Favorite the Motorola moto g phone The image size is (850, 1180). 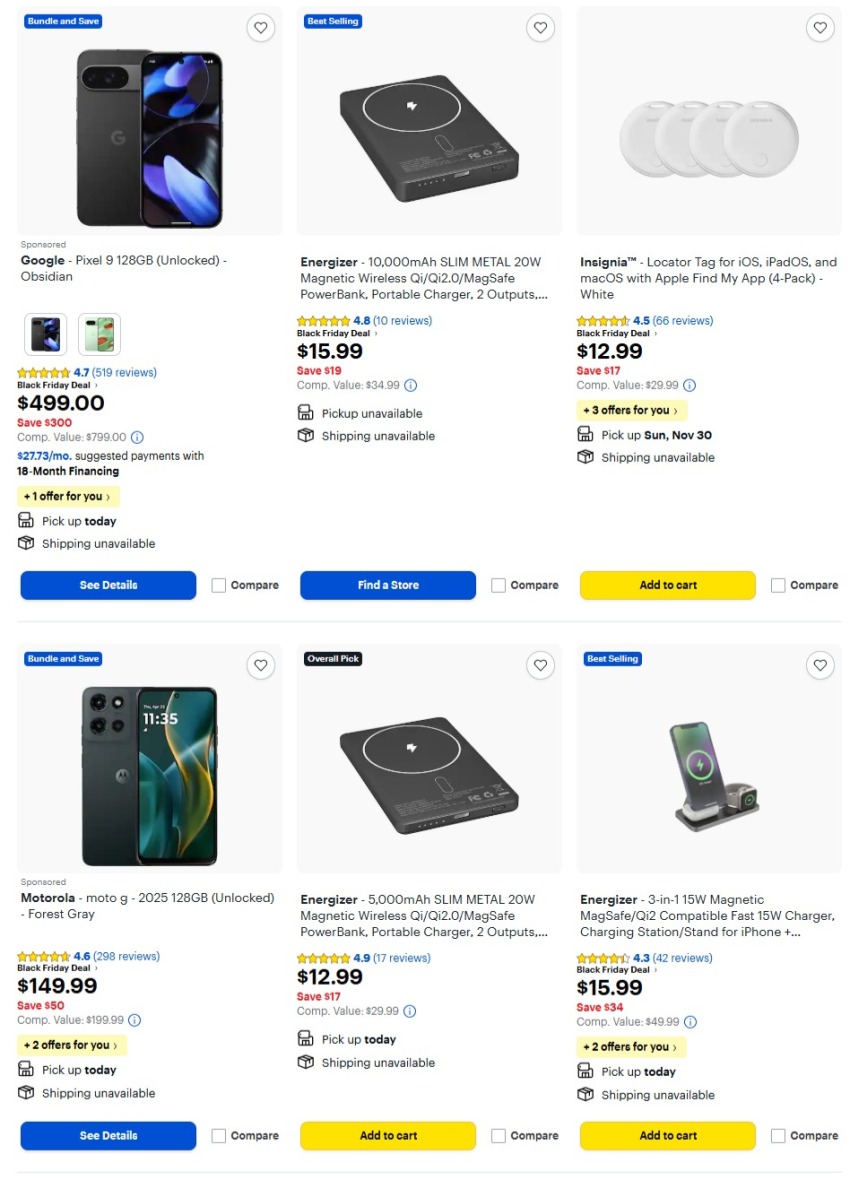(x=261, y=665)
